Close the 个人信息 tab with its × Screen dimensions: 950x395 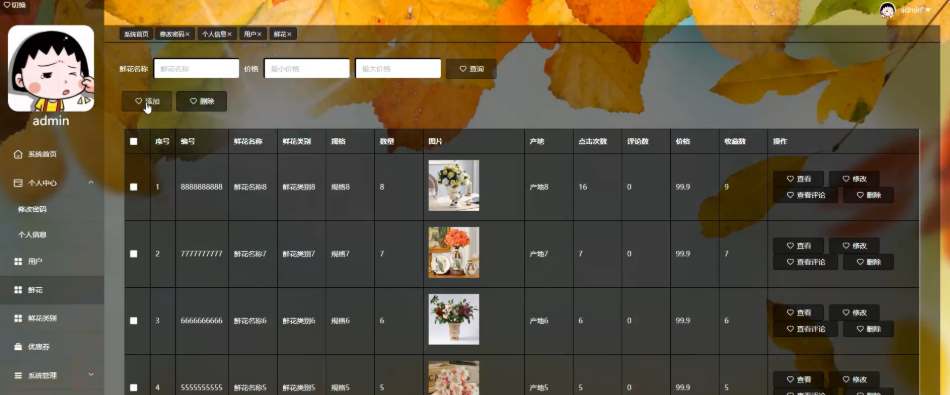(x=230, y=35)
